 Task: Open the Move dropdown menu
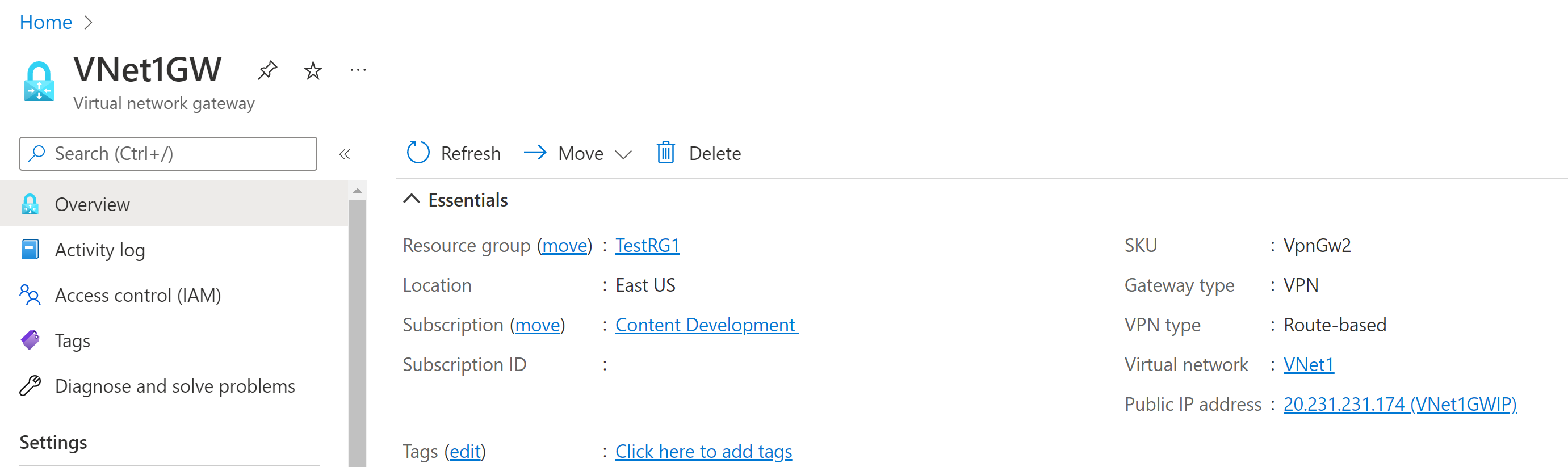click(578, 153)
